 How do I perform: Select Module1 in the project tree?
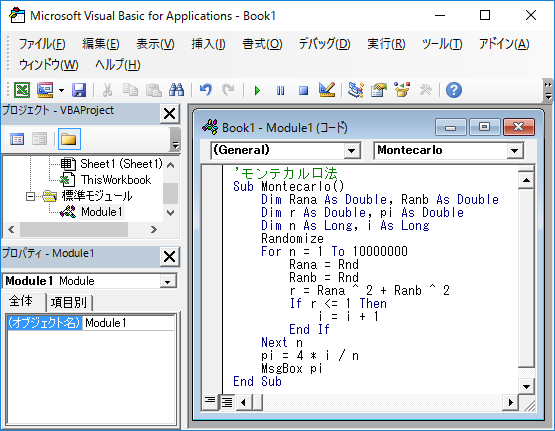(x=102, y=212)
